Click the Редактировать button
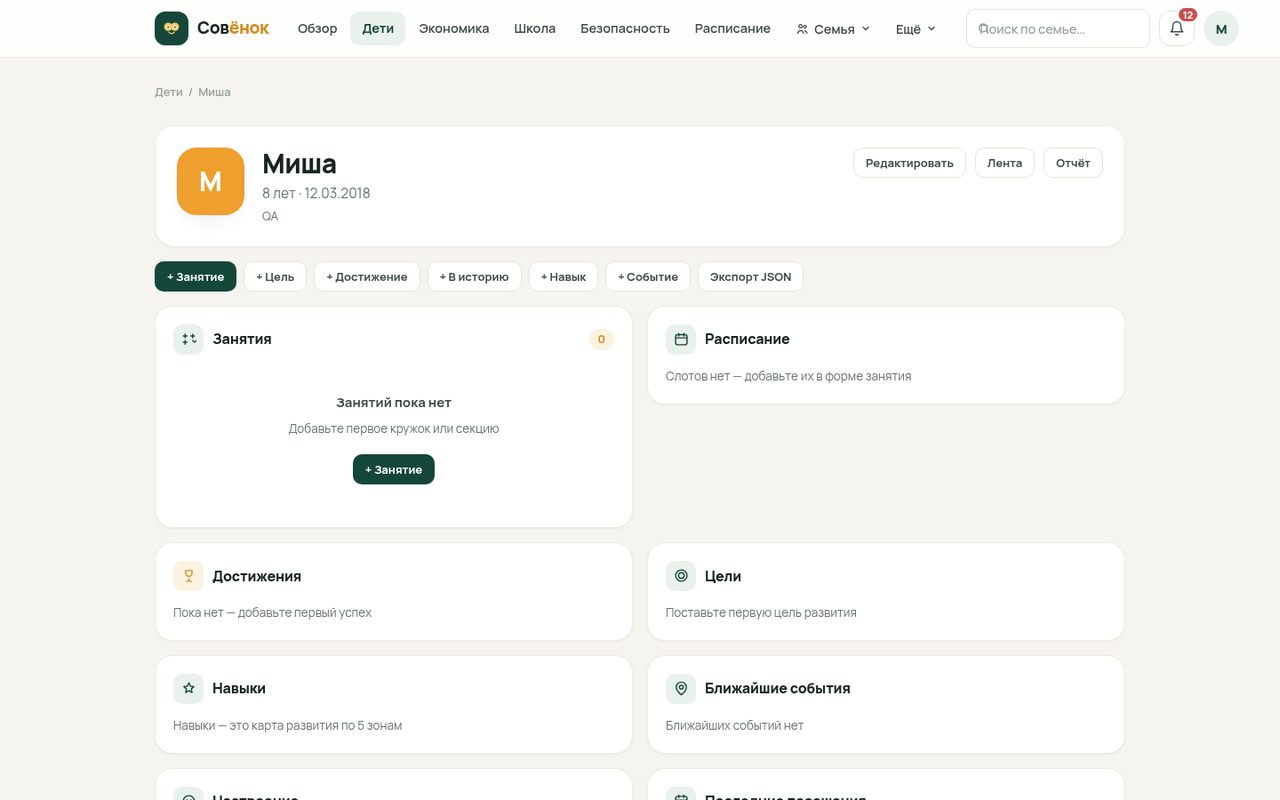The image size is (1280, 800). [909, 163]
